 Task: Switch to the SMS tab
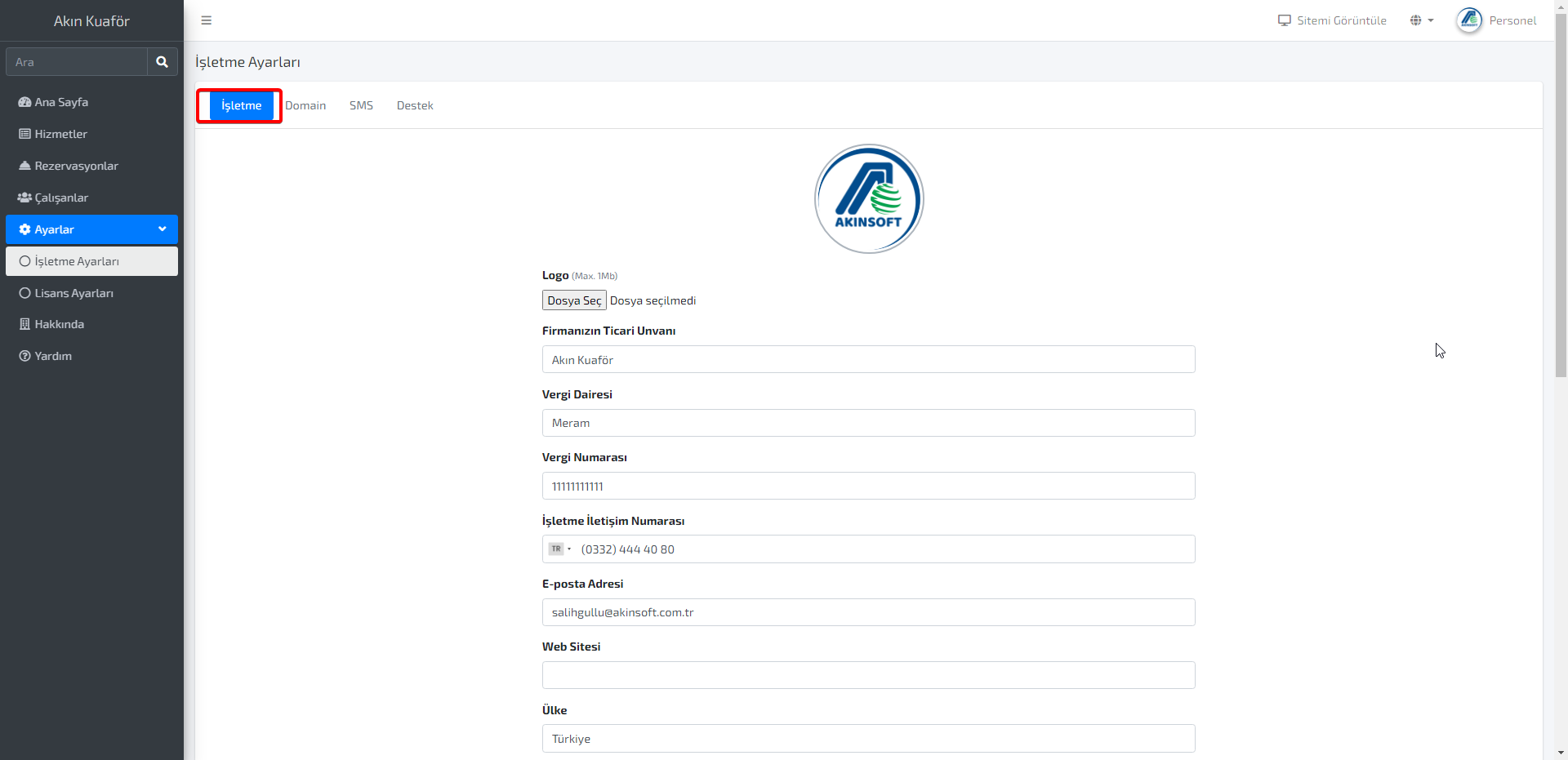pos(361,105)
